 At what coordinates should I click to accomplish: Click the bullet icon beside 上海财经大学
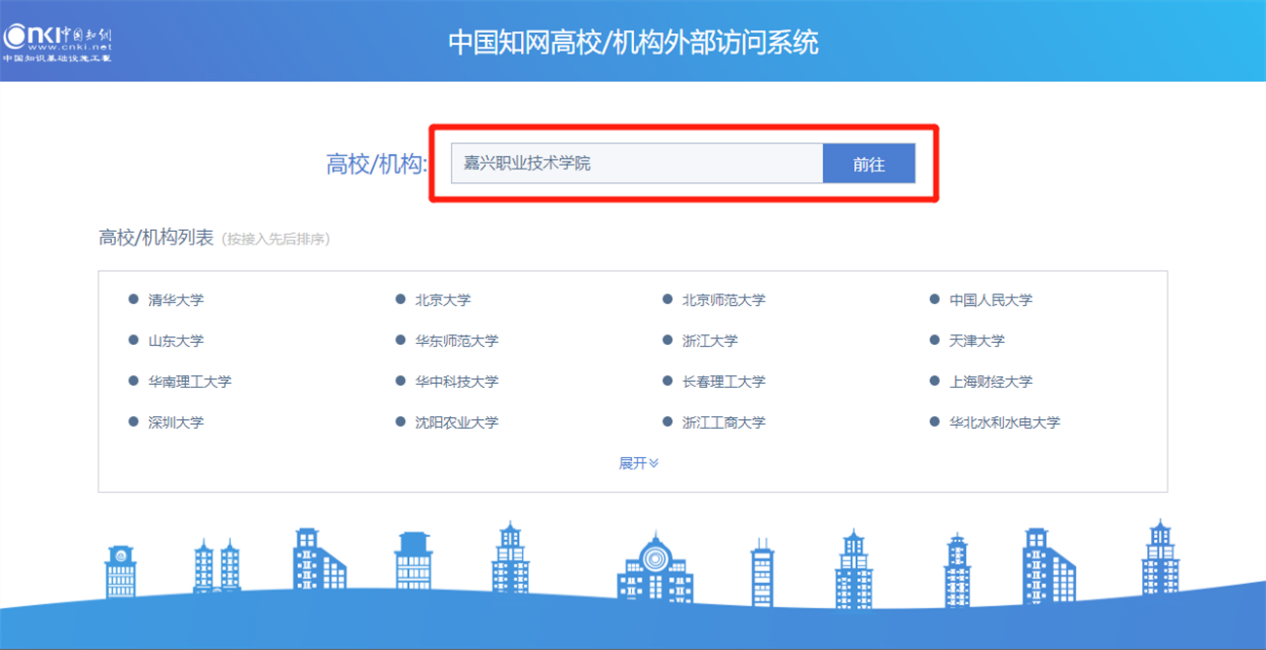tap(933, 381)
